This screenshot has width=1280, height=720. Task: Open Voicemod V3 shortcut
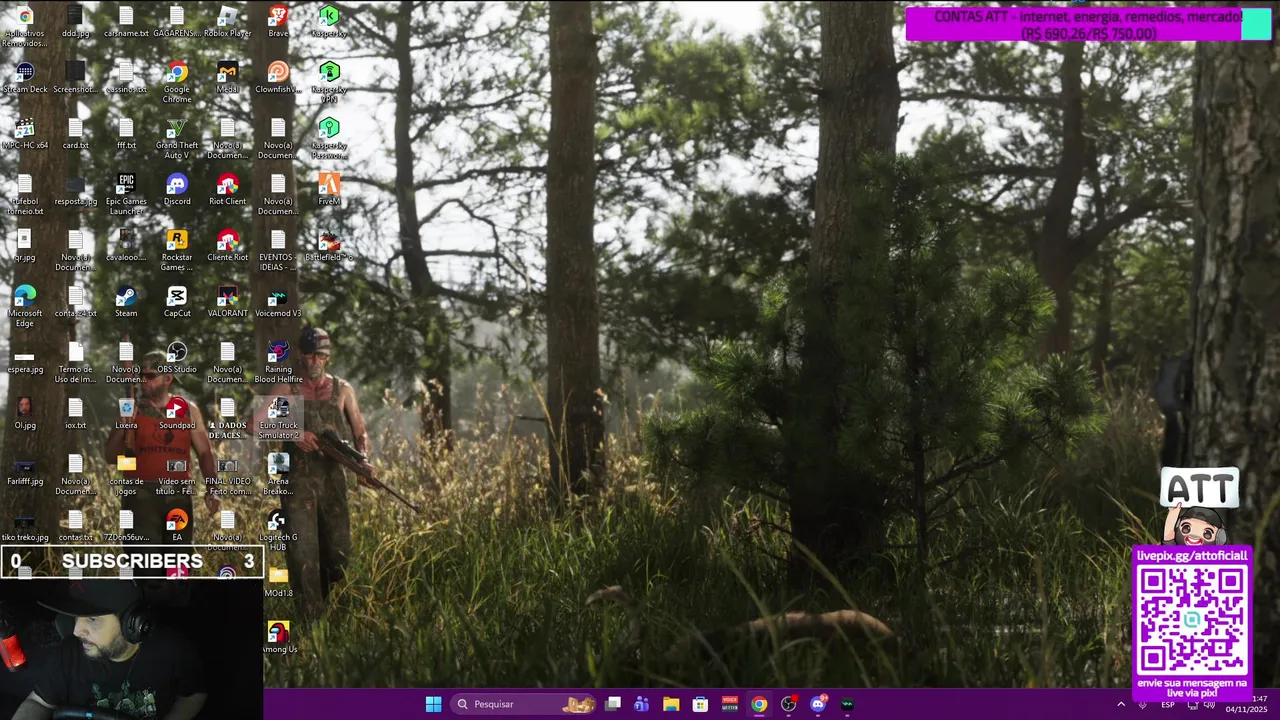coord(278,302)
